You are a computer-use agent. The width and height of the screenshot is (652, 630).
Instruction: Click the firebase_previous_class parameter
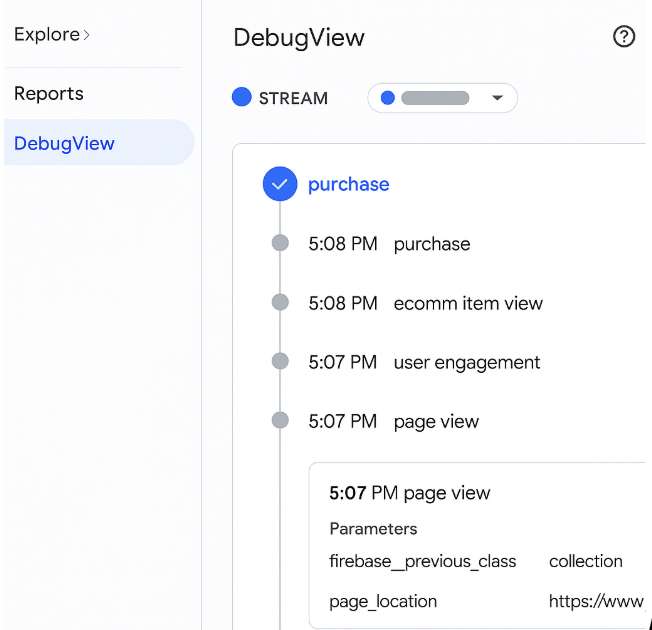(x=423, y=561)
